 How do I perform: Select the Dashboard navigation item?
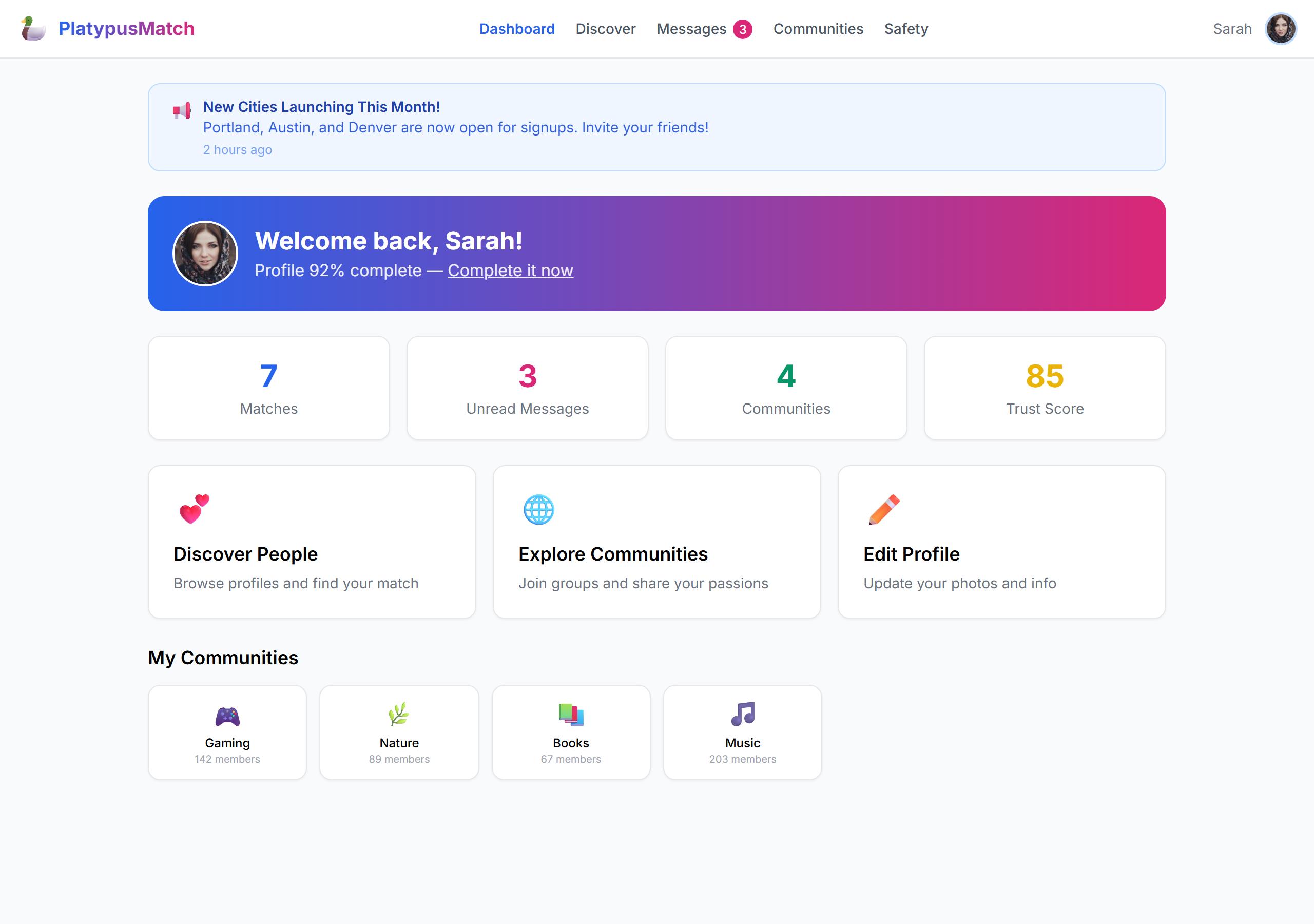click(517, 29)
